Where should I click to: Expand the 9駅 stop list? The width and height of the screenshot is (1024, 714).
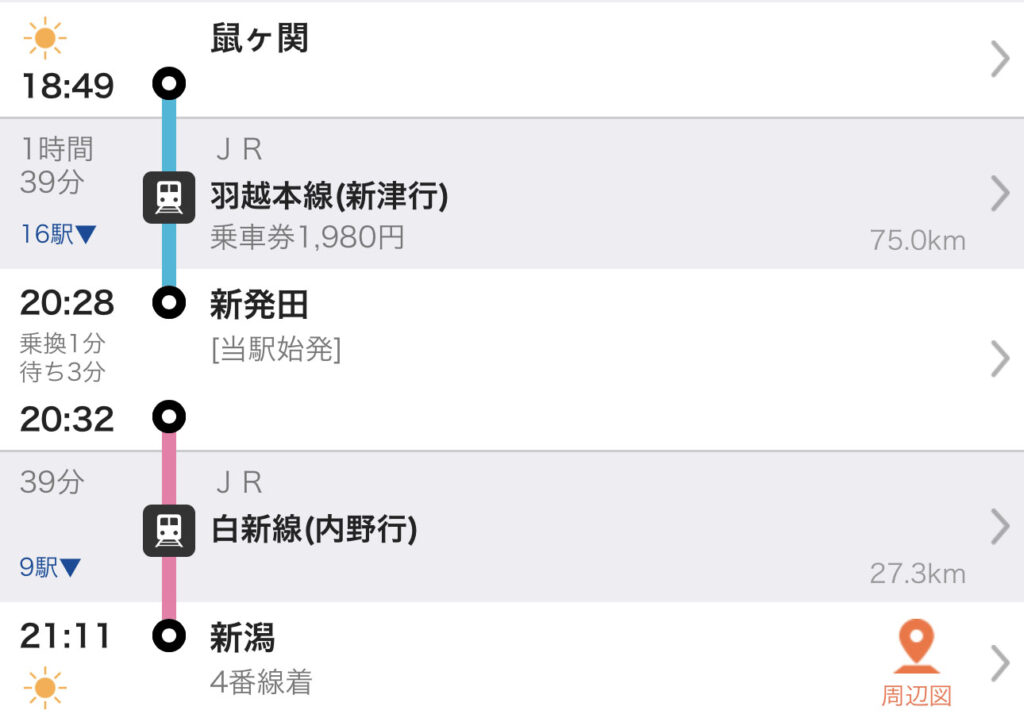pos(51,568)
